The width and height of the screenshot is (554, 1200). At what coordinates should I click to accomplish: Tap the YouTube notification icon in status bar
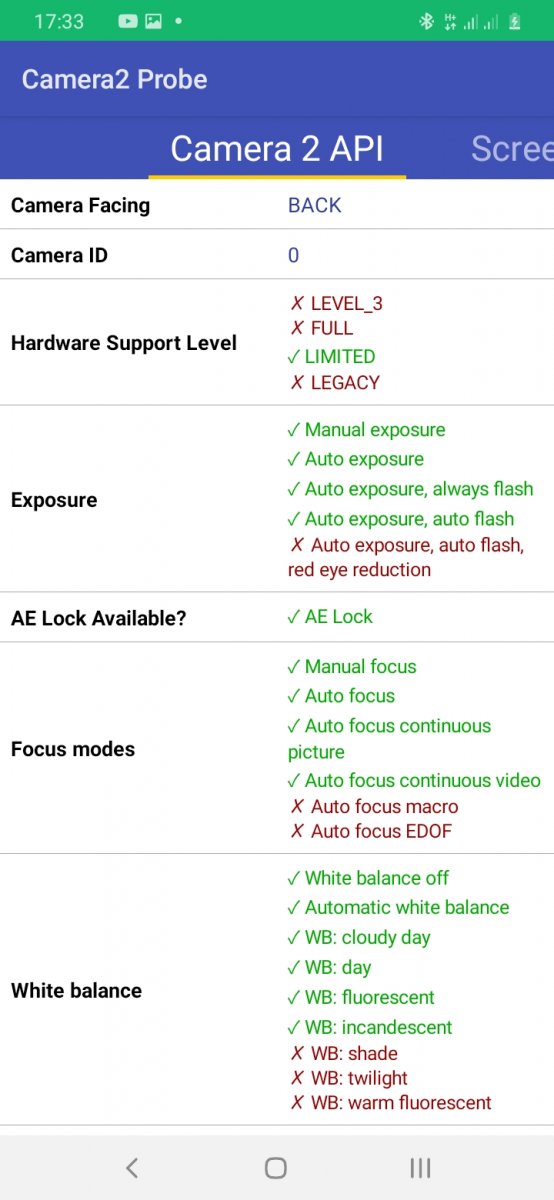127,21
